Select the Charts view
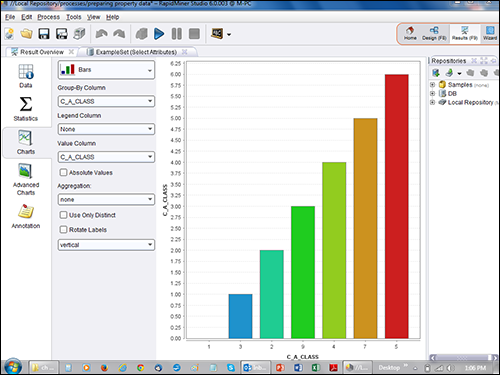The height and width of the screenshot is (375, 500). 26,142
